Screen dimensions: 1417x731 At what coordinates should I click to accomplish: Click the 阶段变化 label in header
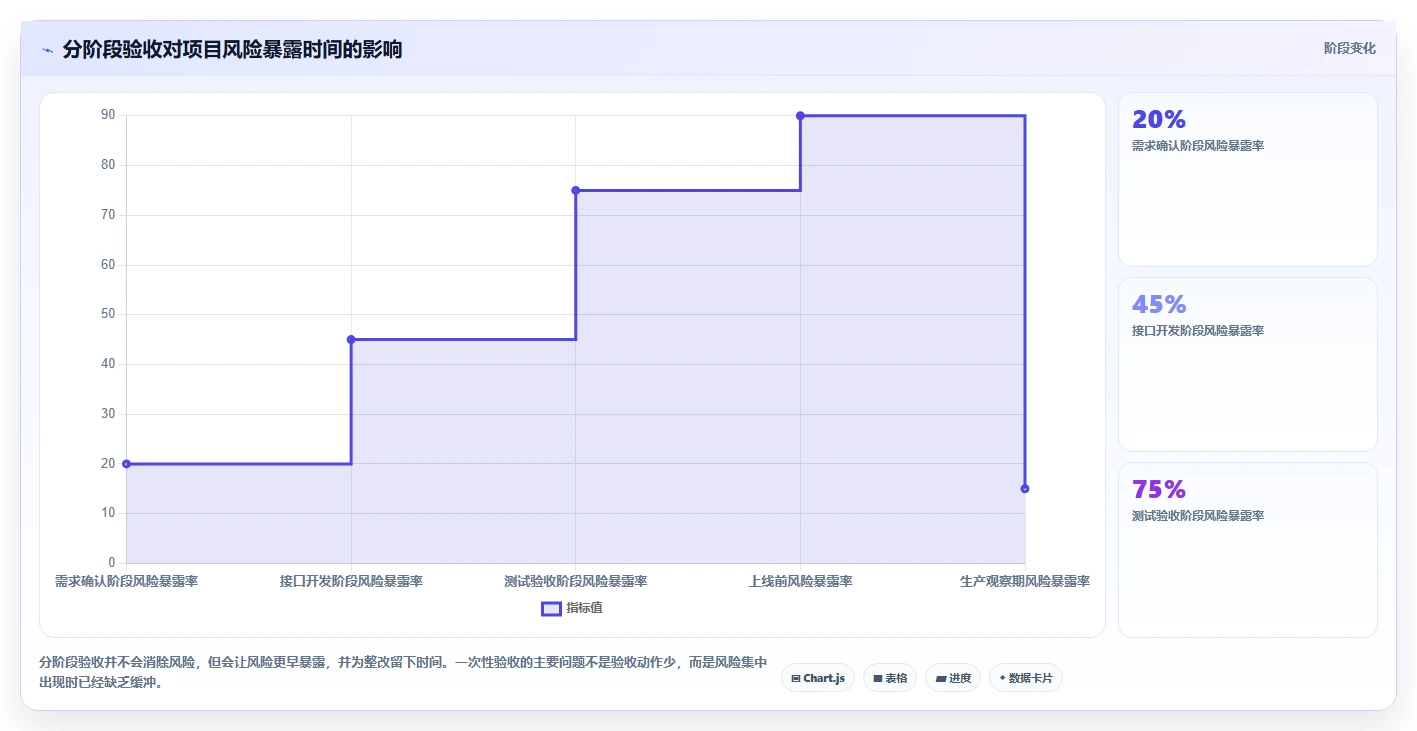[1349, 48]
